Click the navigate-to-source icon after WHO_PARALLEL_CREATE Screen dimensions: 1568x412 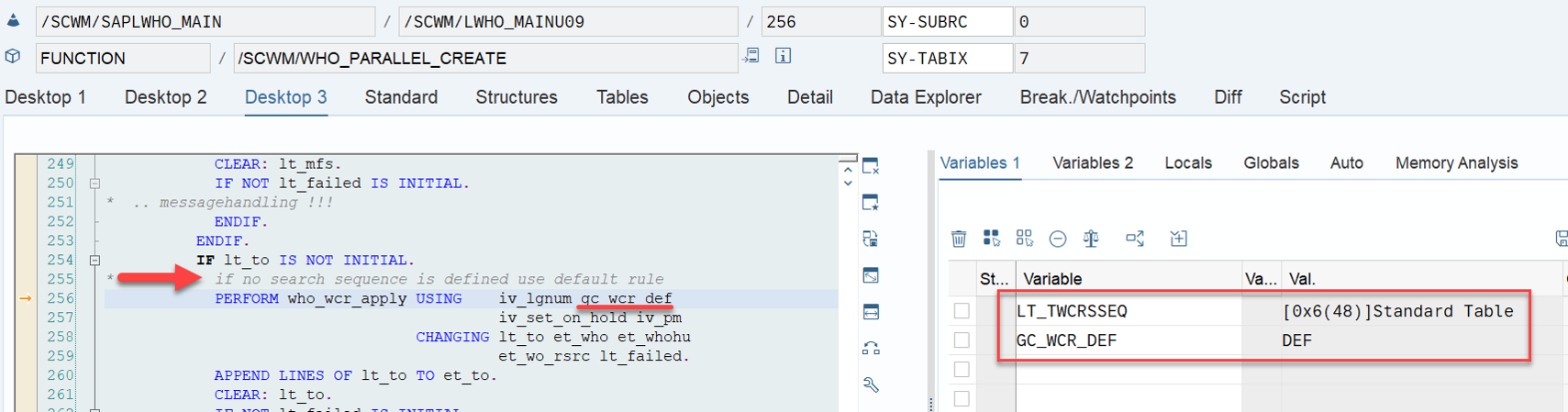(x=751, y=56)
